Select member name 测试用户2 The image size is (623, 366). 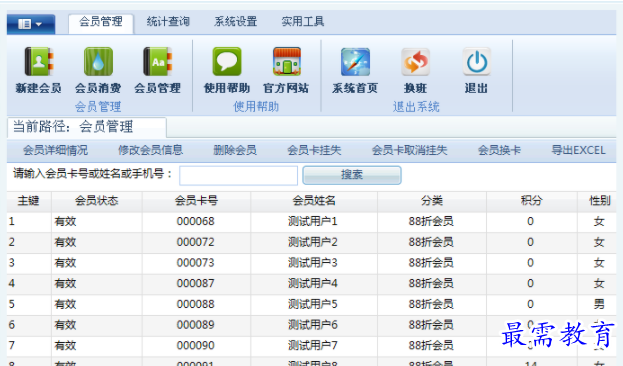[313, 242]
